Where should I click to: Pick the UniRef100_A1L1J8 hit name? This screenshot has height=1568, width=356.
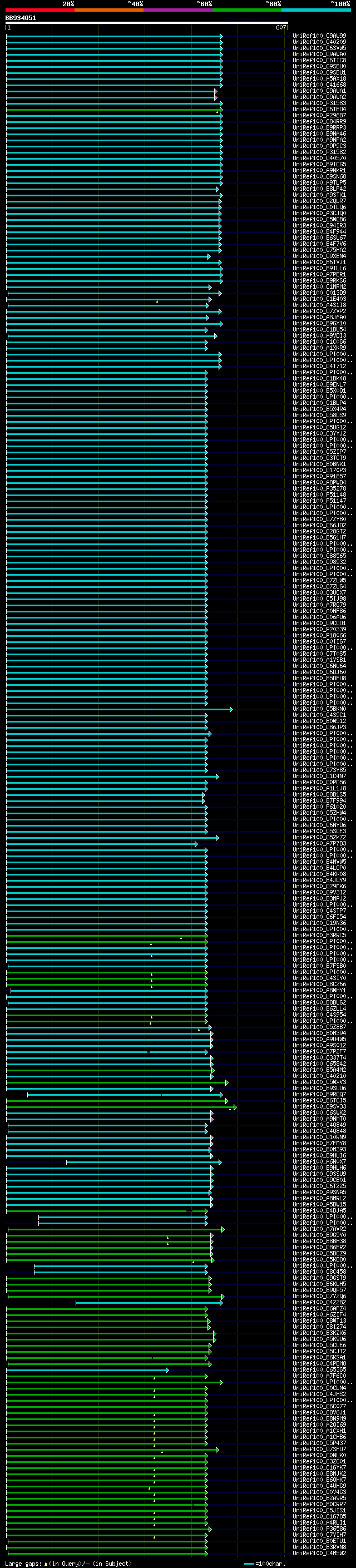[x=319, y=788]
